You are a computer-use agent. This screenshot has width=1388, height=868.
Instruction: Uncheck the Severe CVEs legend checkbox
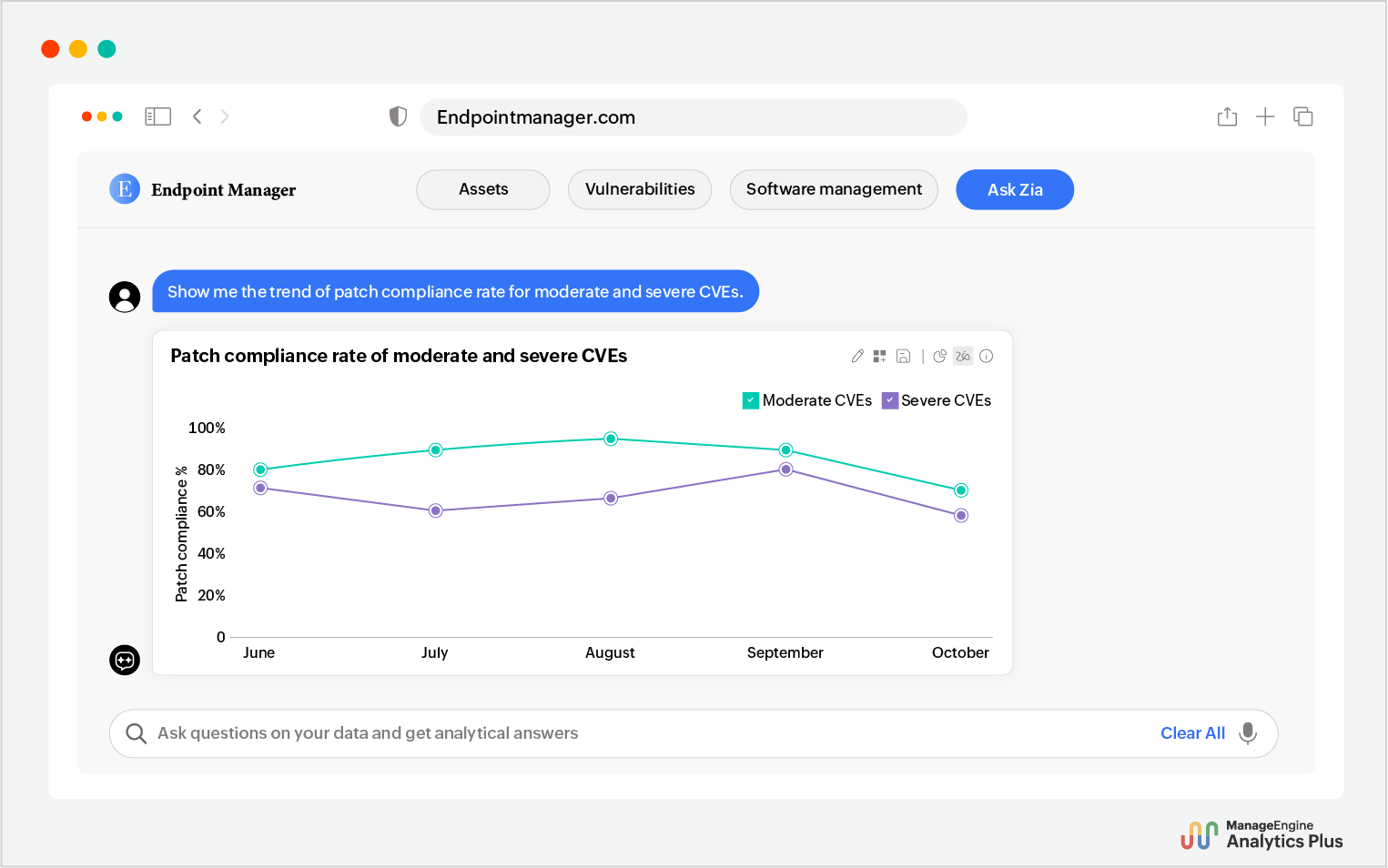[889, 400]
